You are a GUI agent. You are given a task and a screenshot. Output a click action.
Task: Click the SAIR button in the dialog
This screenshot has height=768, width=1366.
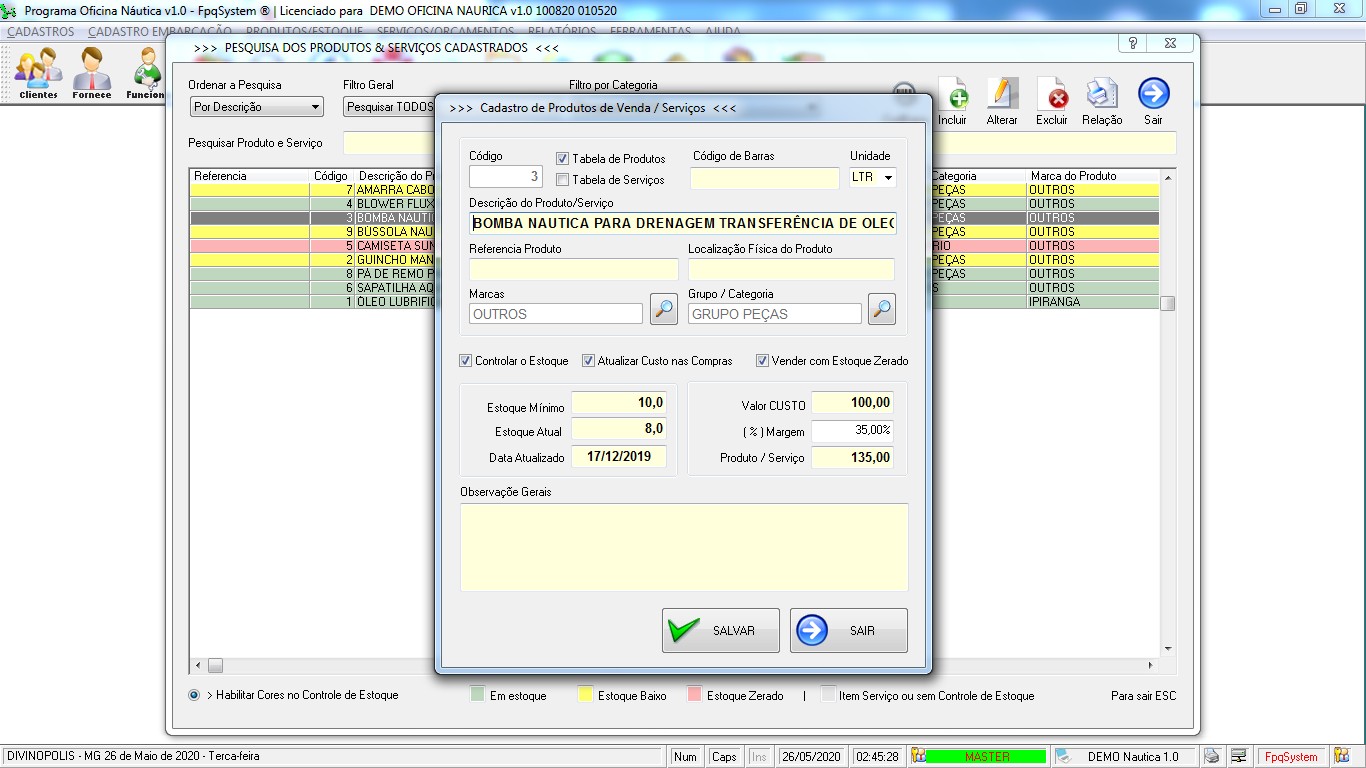849,631
